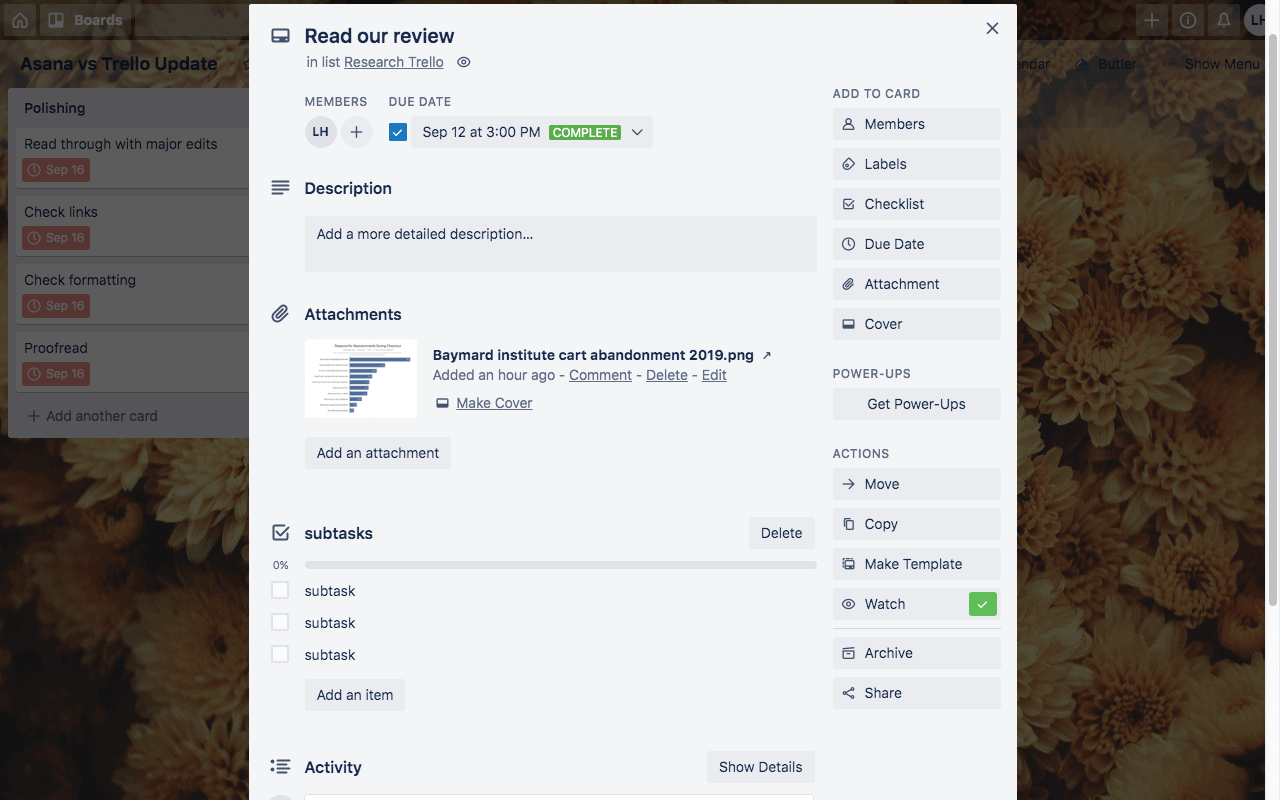
Task: Click Sep 16 badge on Proofread
Action: click(x=56, y=374)
